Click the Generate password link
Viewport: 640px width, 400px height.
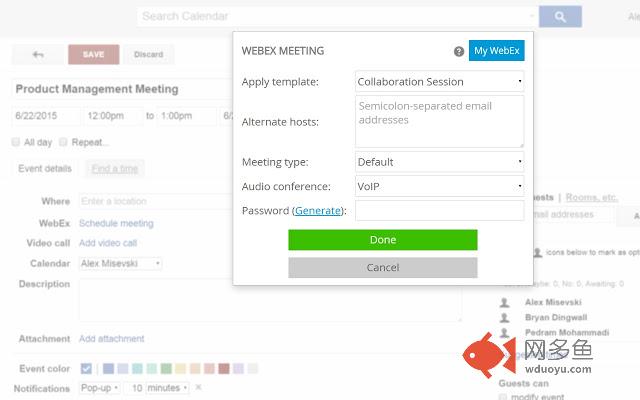pyautogui.click(x=318, y=211)
